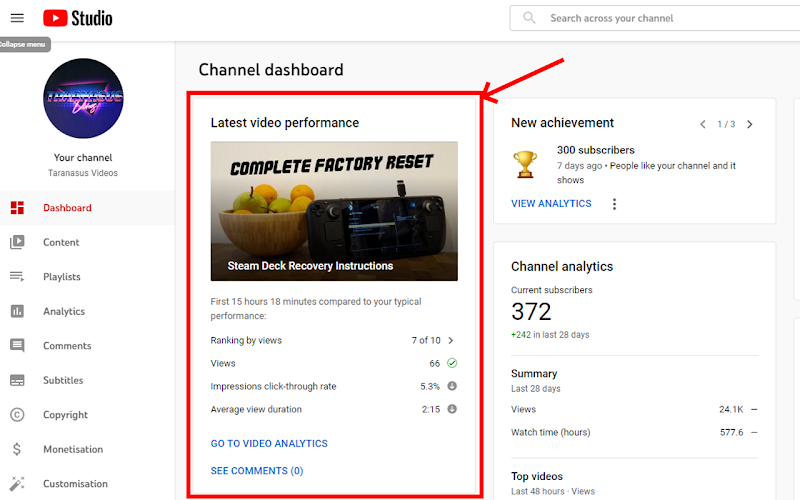
Task: Click GO TO VIDEO ANALYTICS link
Action: (x=269, y=443)
